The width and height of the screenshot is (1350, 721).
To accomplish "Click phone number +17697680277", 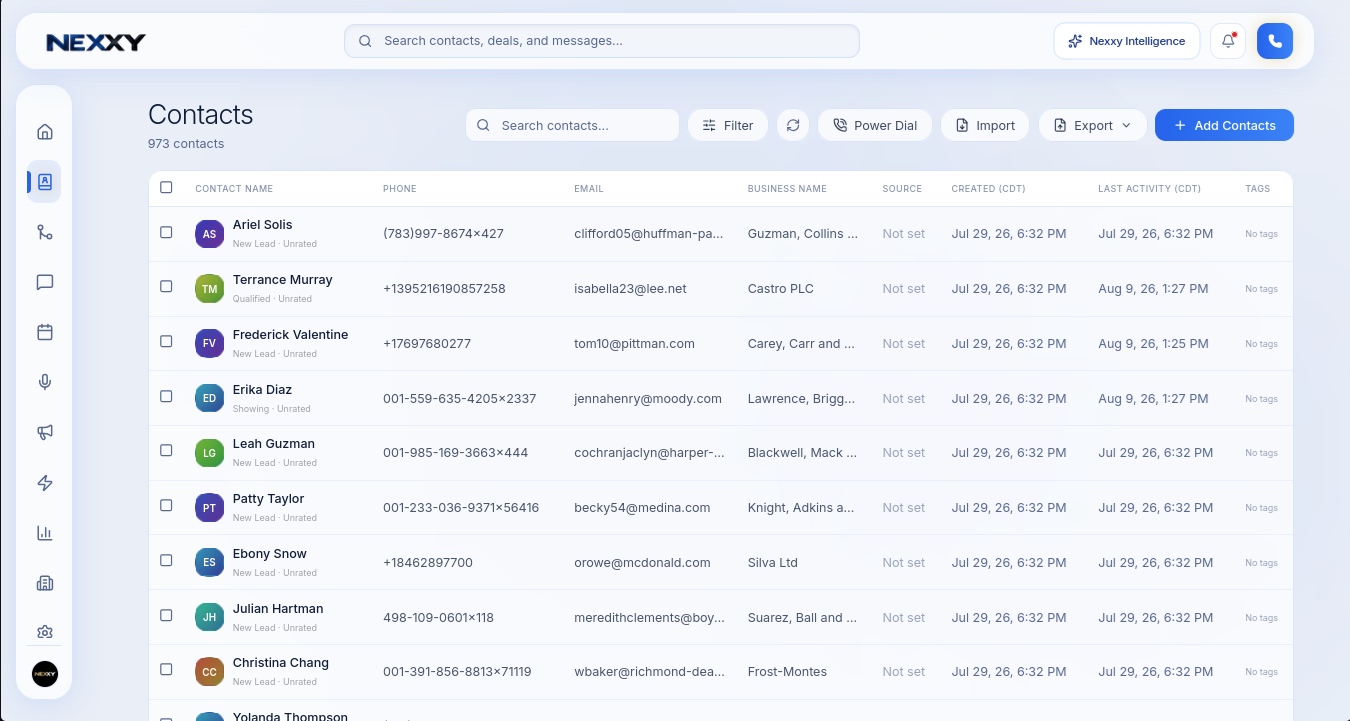I will [x=427, y=344].
